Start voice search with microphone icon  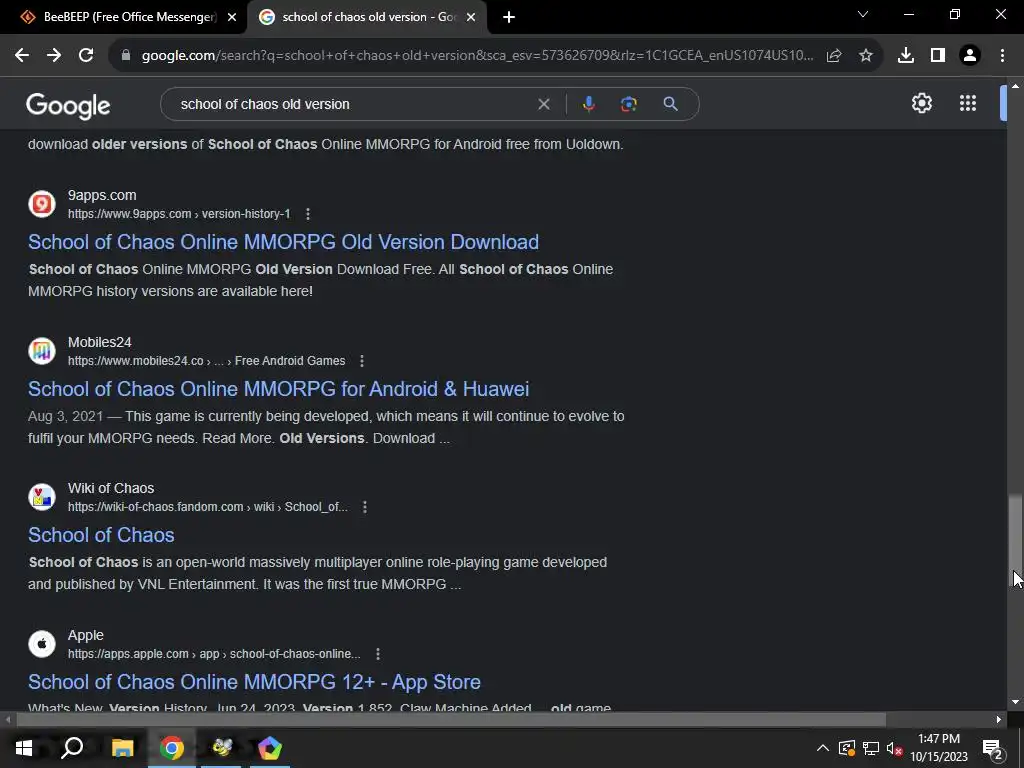point(588,104)
